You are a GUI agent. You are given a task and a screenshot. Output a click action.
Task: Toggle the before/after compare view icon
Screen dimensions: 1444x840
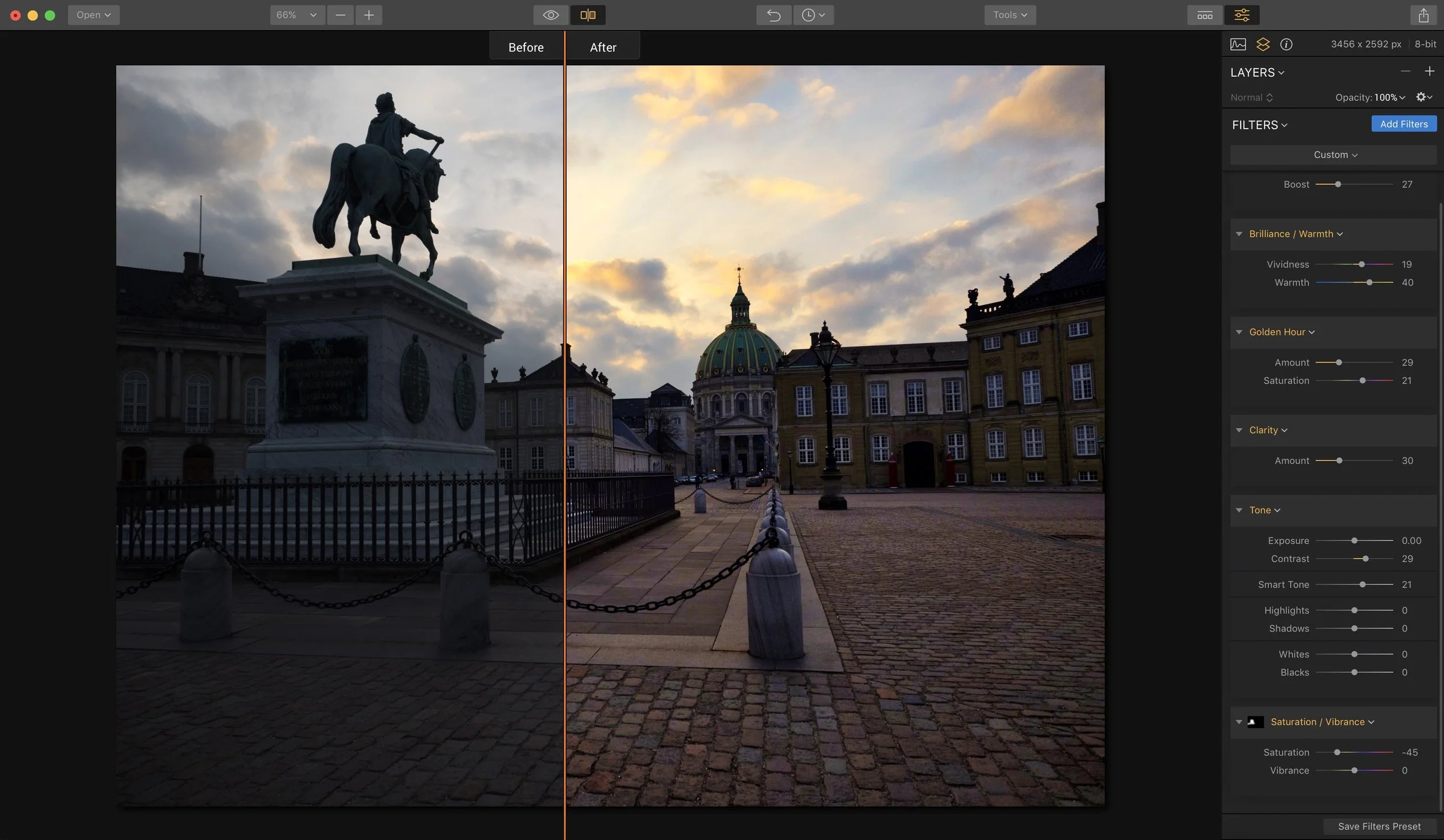point(587,15)
